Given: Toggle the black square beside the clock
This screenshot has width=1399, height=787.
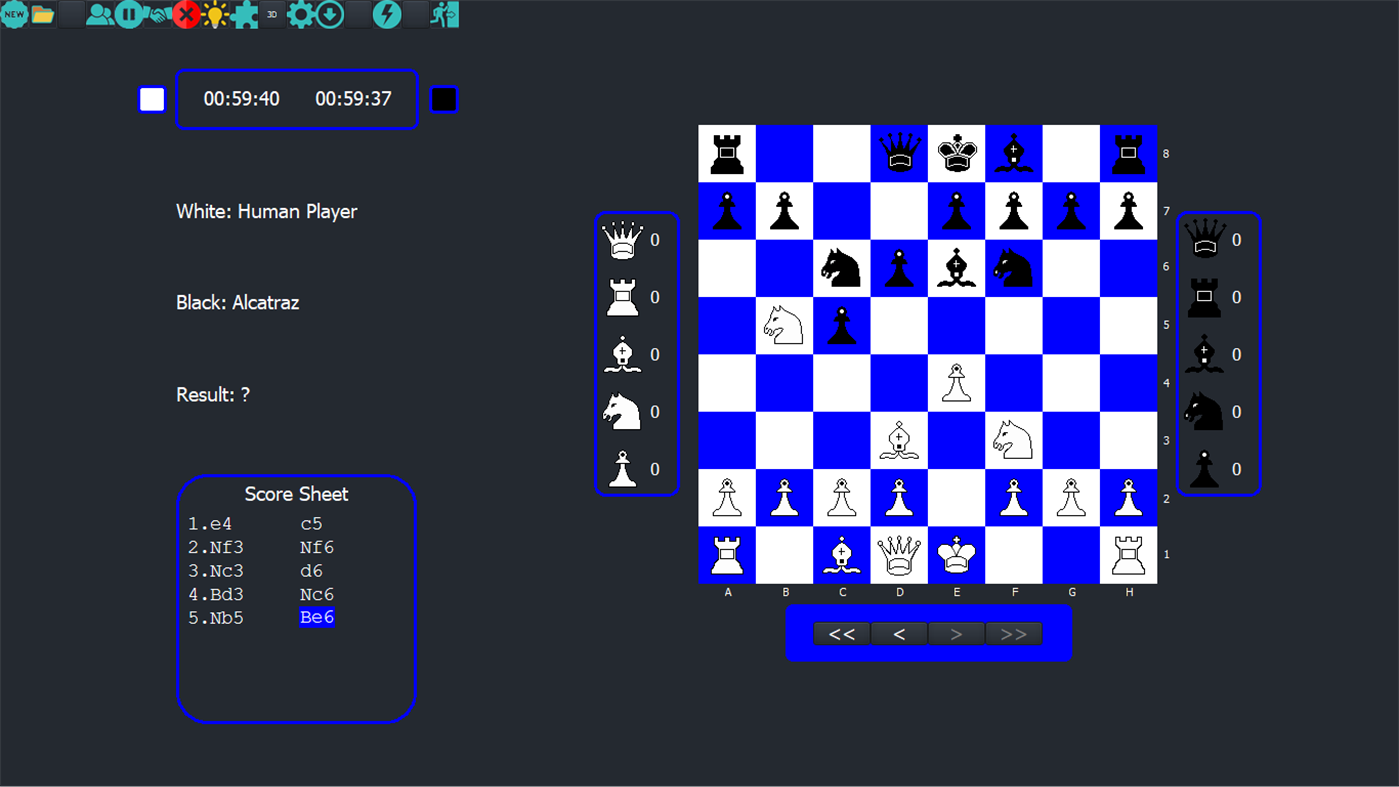Looking at the screenshot, I should [x=443, y=98].
